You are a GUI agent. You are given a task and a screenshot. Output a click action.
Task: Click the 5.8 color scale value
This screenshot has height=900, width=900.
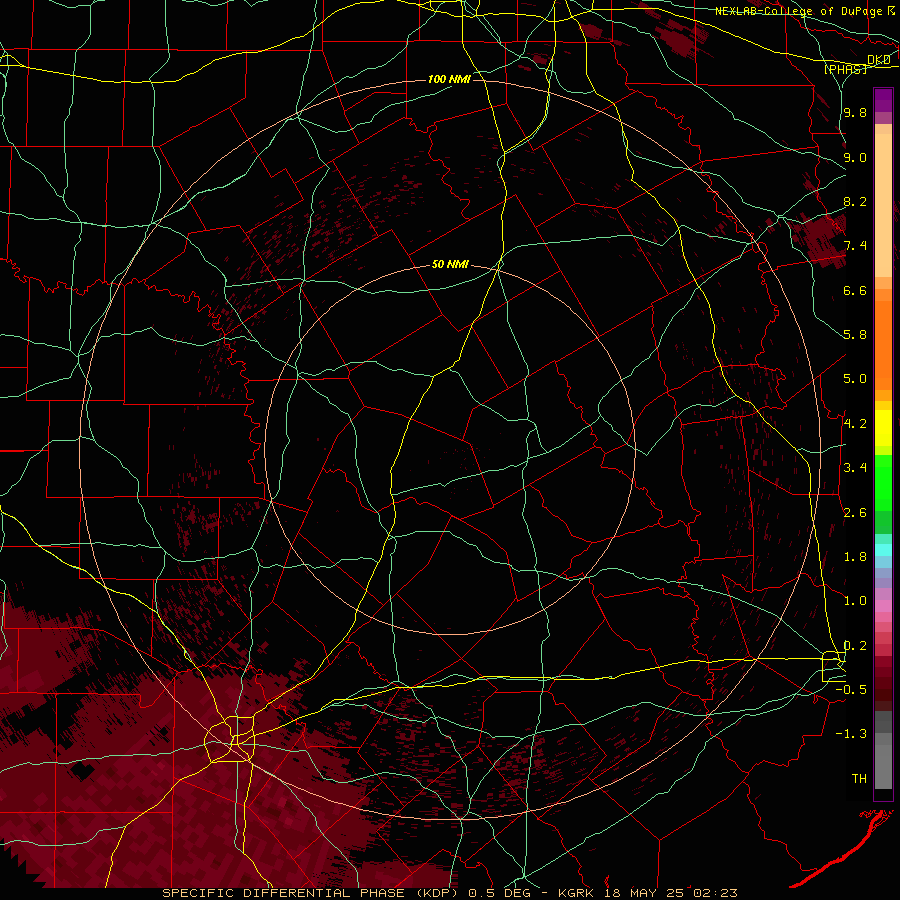tap(855, 335)
